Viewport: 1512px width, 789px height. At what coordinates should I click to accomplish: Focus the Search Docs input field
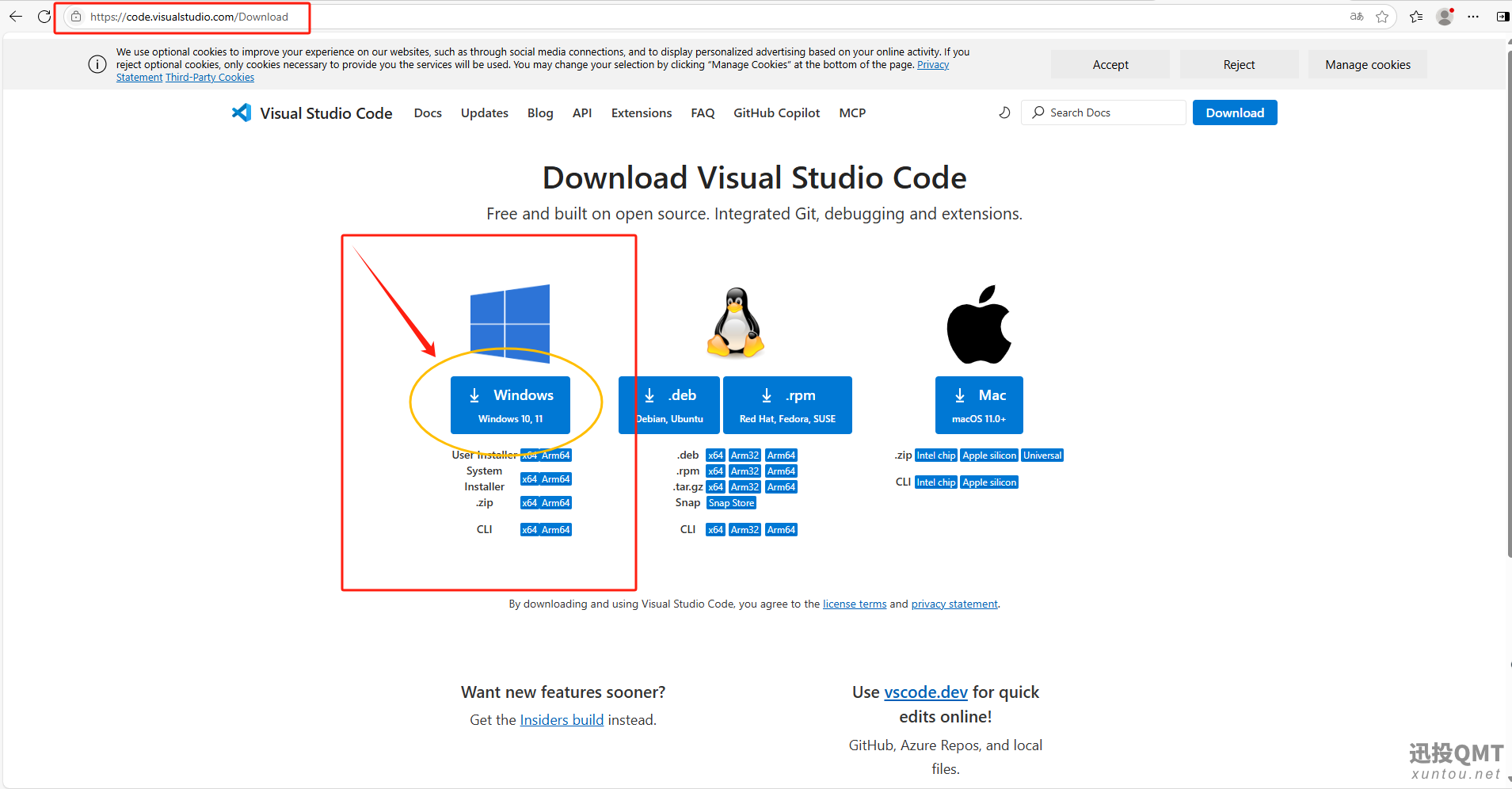point(1104,112)
